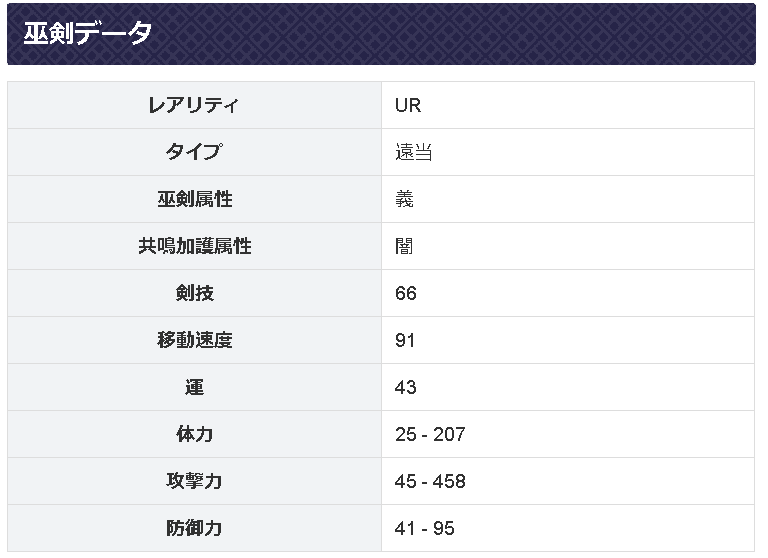Select the luck value 43
This screenshot has height=558, width=768.
pyautogui.click(x=405, y=387)
